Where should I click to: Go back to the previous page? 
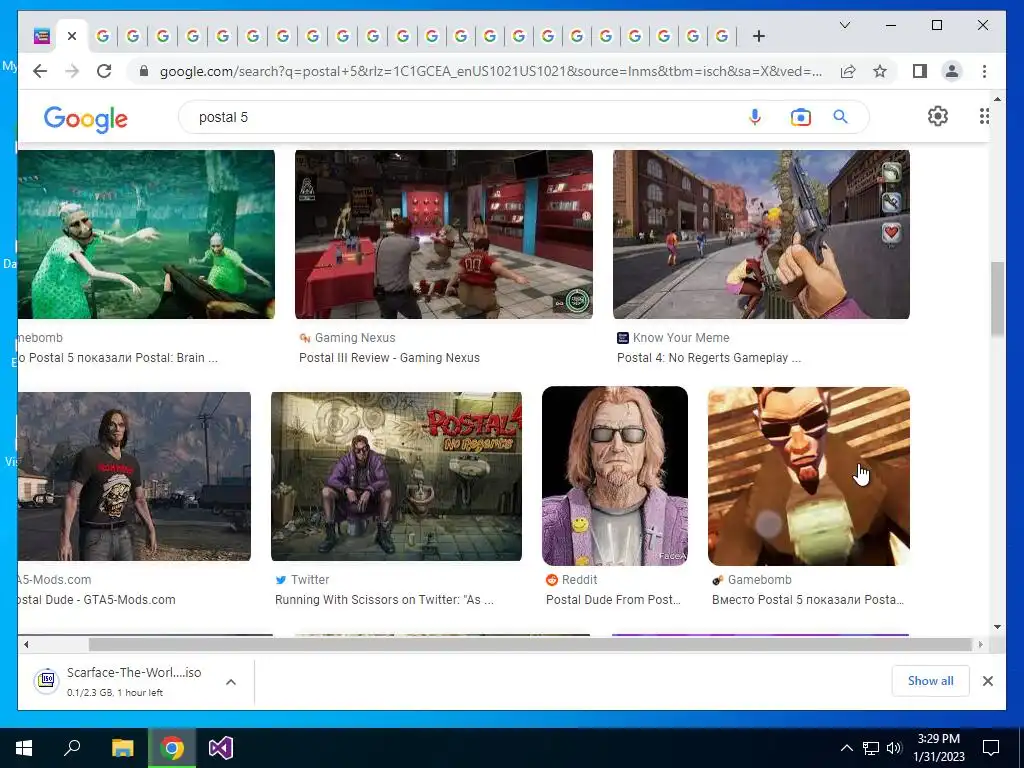(x=40, y=71)
